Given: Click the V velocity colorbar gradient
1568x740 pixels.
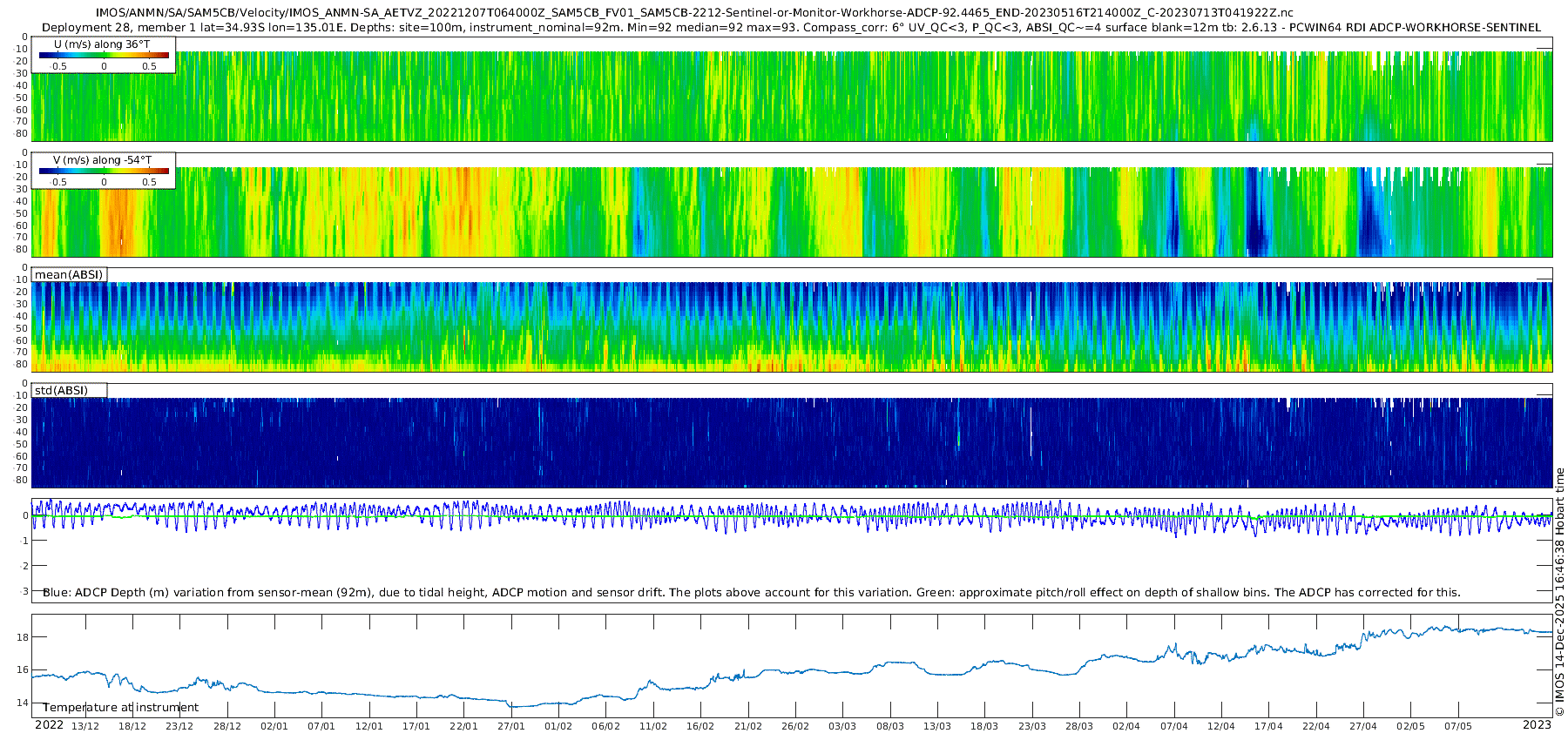Looking at the screenshot, I should click(104, 172).
